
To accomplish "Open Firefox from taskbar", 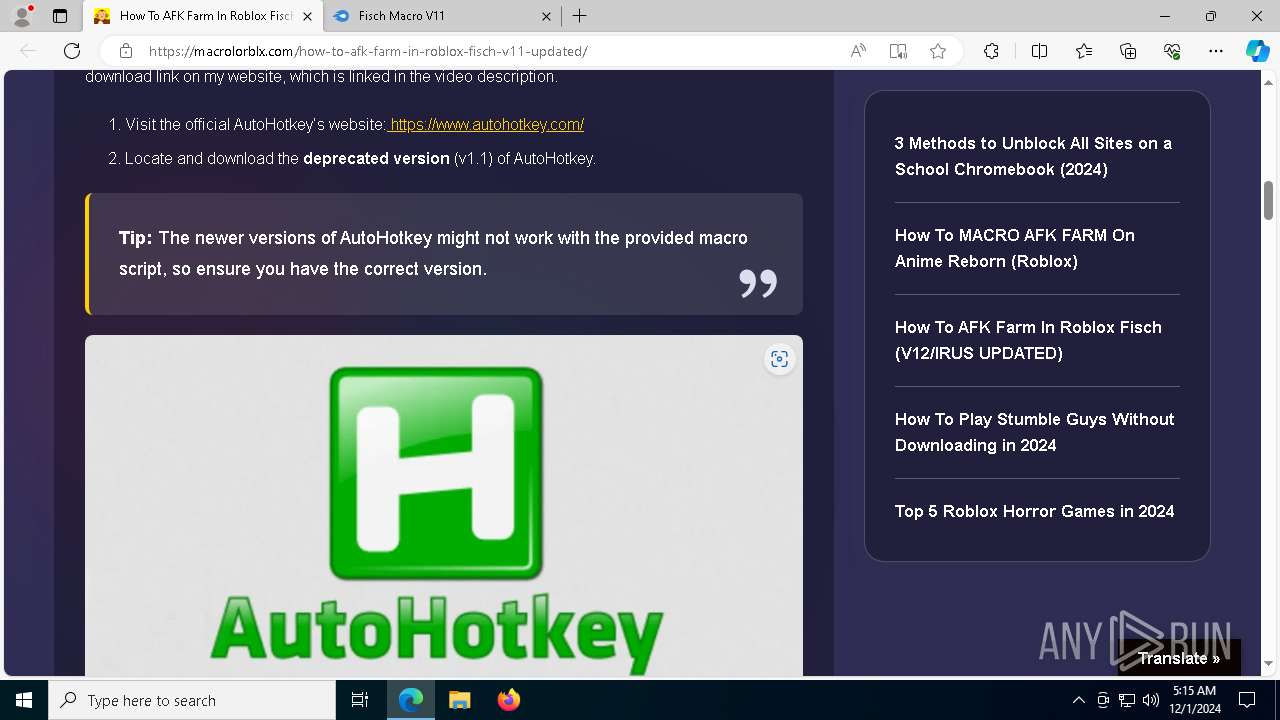I will (508, 700).
